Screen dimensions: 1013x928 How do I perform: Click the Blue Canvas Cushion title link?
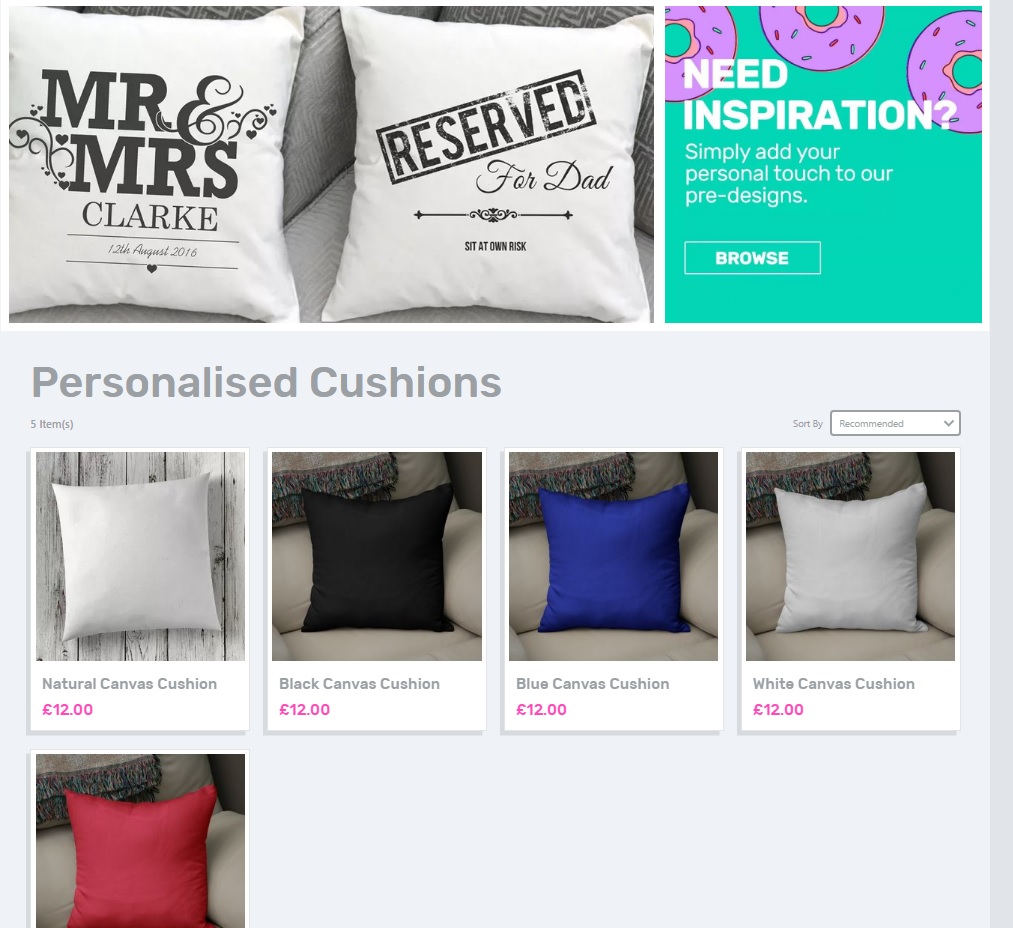[x=592, y=684]
